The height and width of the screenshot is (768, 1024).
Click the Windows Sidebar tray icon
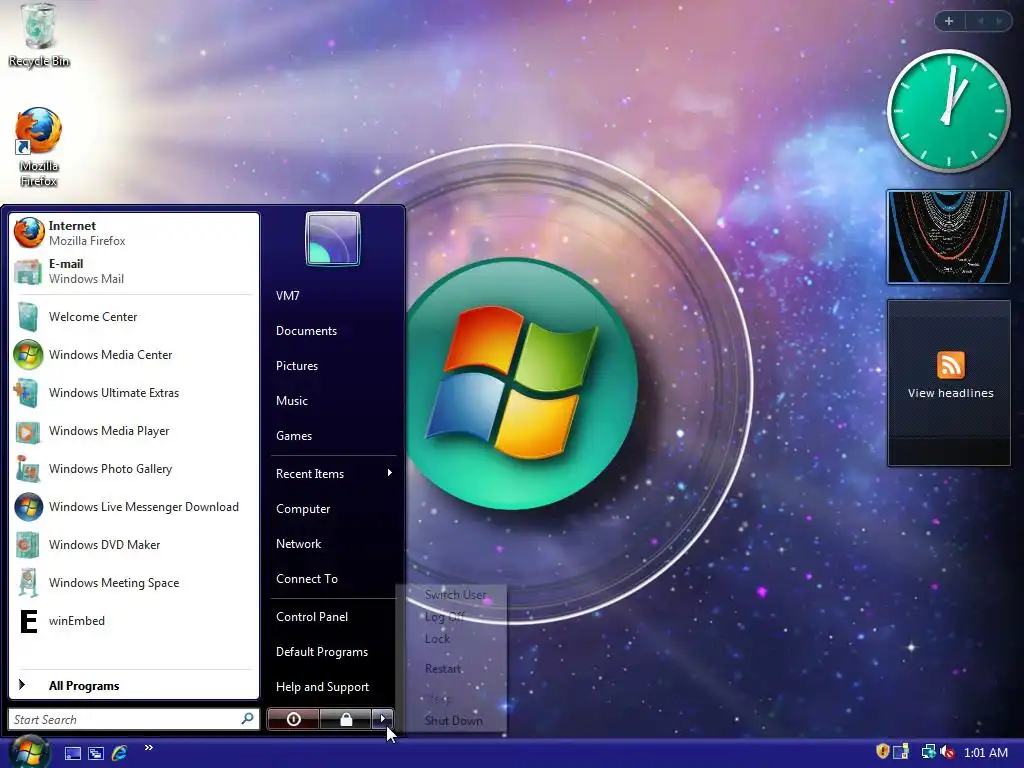(x=901, y=752)
